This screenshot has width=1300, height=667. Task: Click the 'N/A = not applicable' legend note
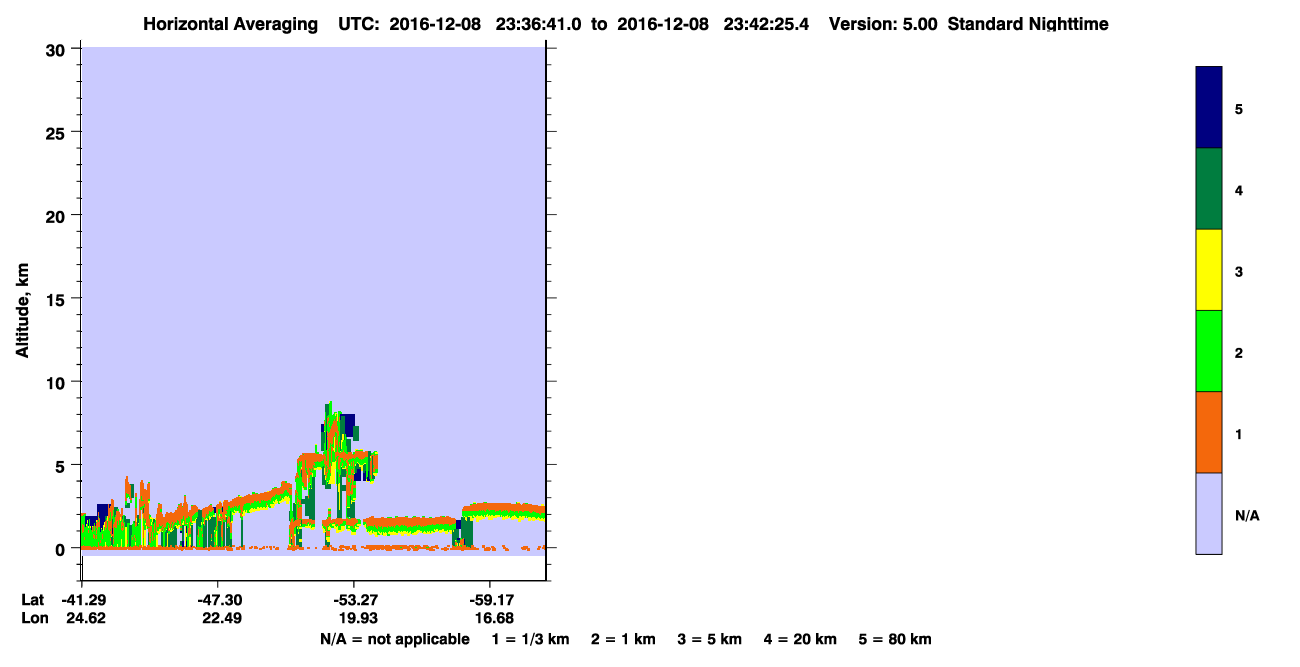click(x=394, y=639)
